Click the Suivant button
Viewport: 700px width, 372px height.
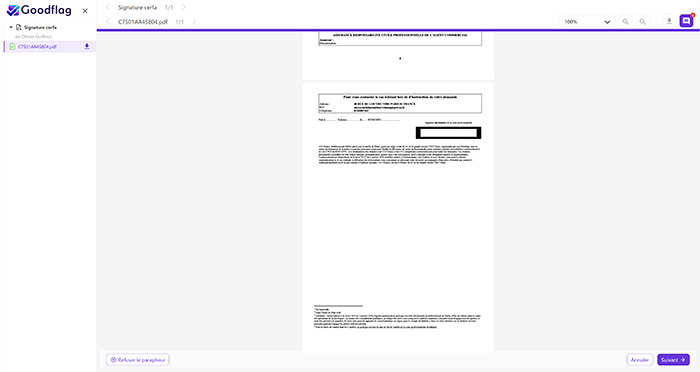point(673,359)
